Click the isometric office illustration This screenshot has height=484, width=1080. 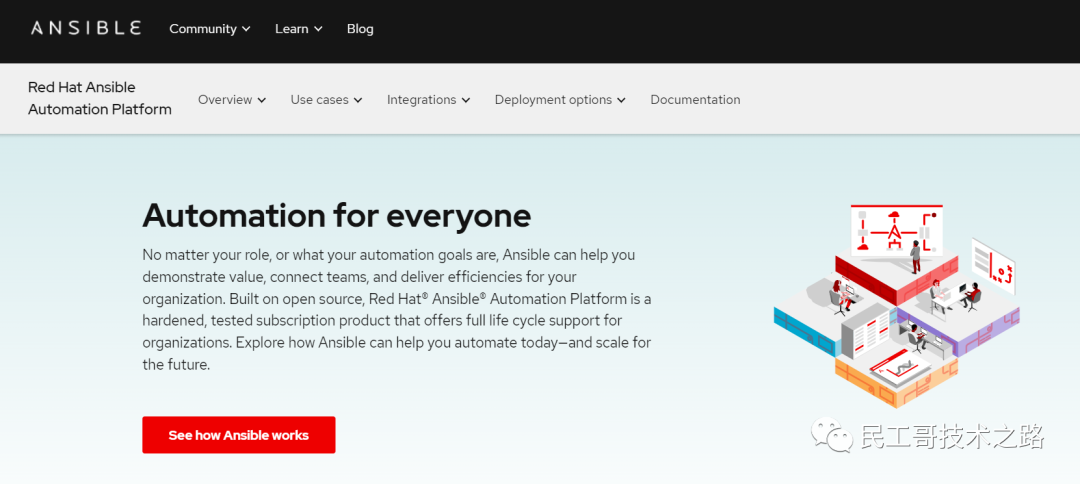click(896, 306)
